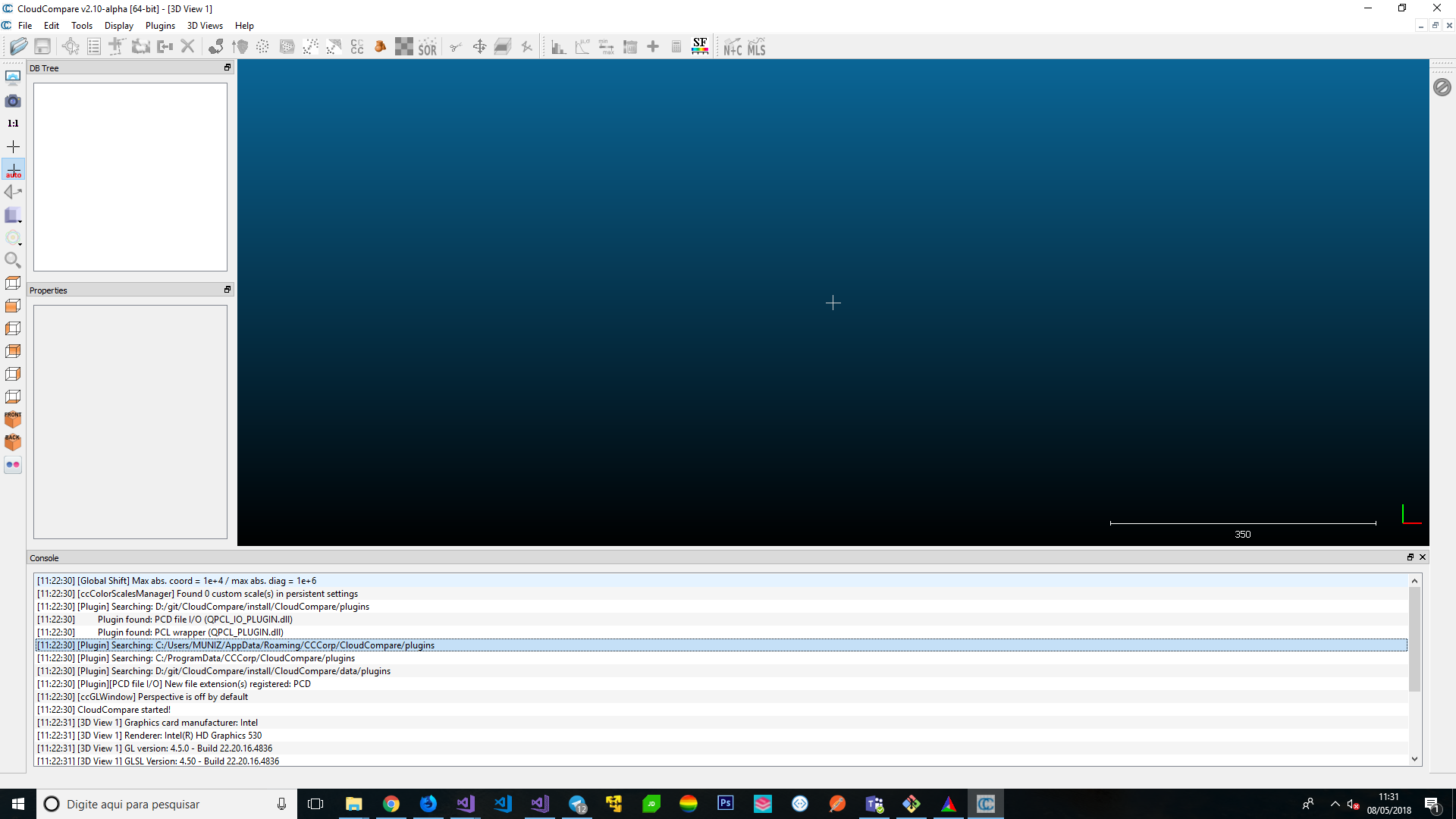Enable stereo glasses 3D mode
Image resolution: width=1456 pixels, height=819 pixels.
tap(13, 465)
